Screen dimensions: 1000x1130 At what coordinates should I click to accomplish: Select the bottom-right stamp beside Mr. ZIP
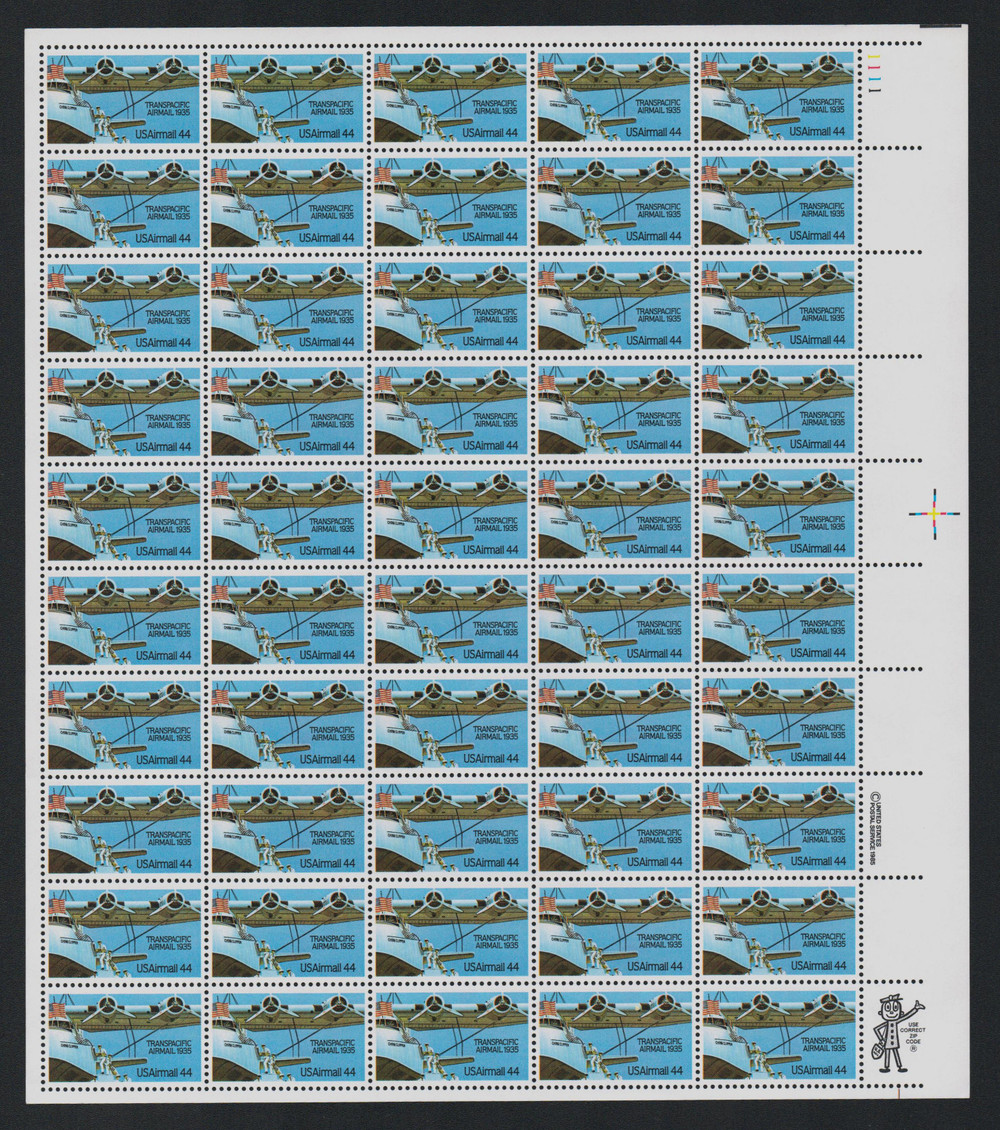pyautogui.click(x=777, y=1035)
